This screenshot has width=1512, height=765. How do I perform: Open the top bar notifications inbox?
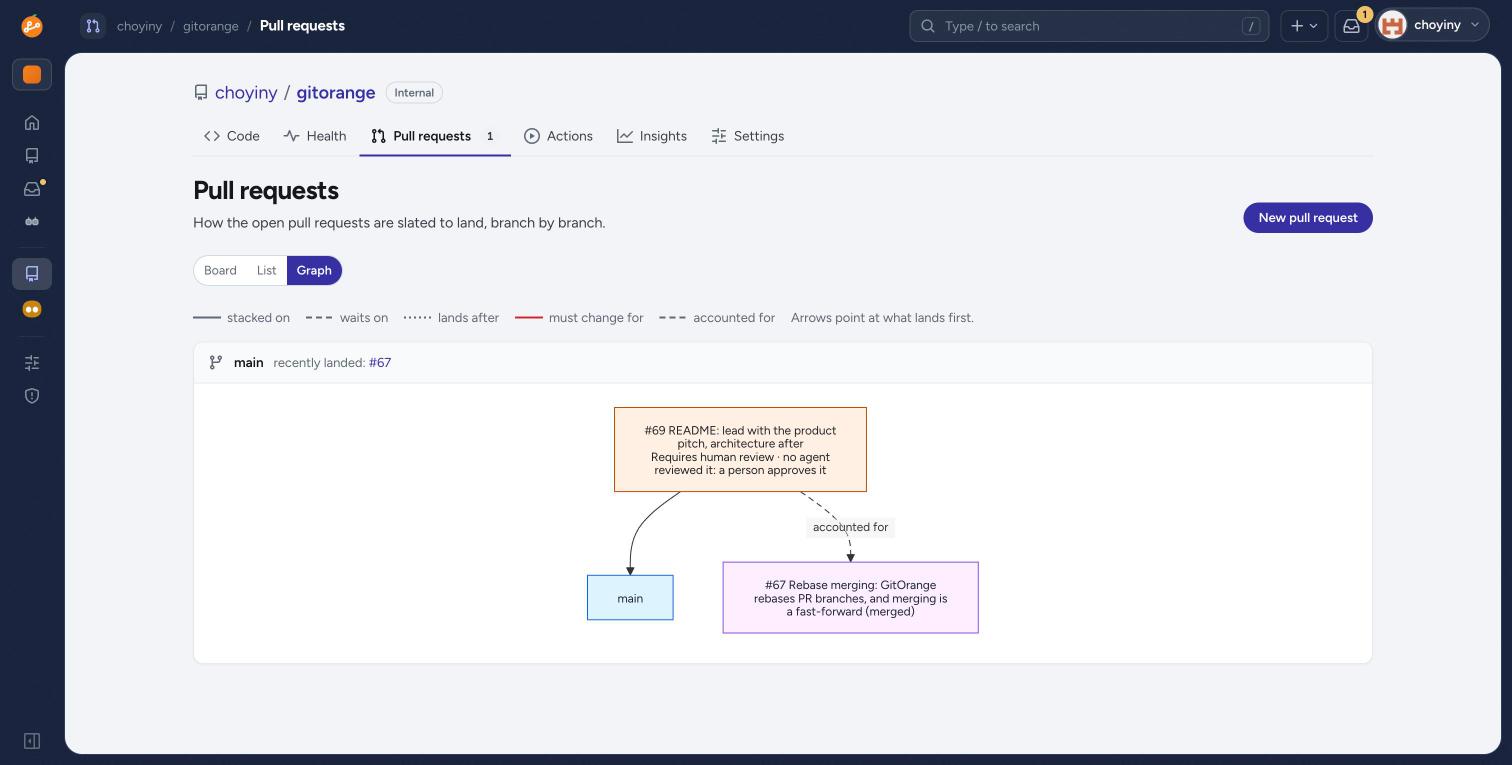coord(1351,26)
